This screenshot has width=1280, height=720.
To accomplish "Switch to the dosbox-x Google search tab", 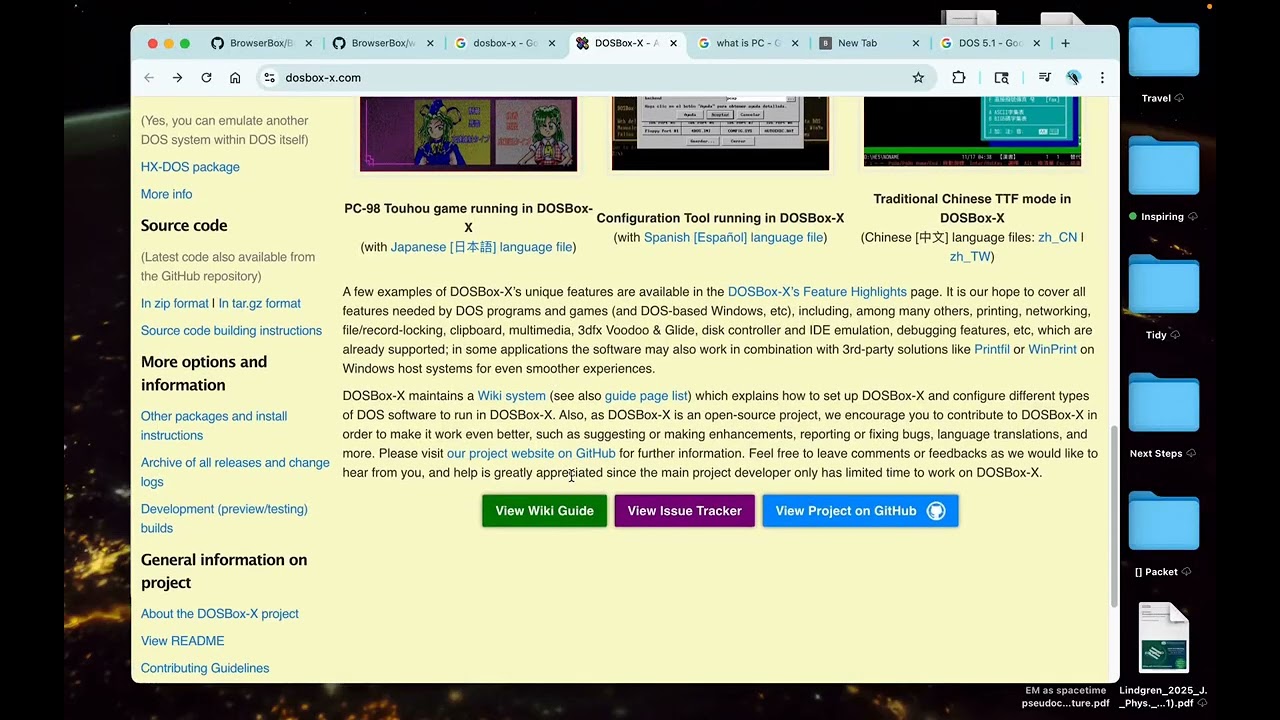I will click(505, 43).
